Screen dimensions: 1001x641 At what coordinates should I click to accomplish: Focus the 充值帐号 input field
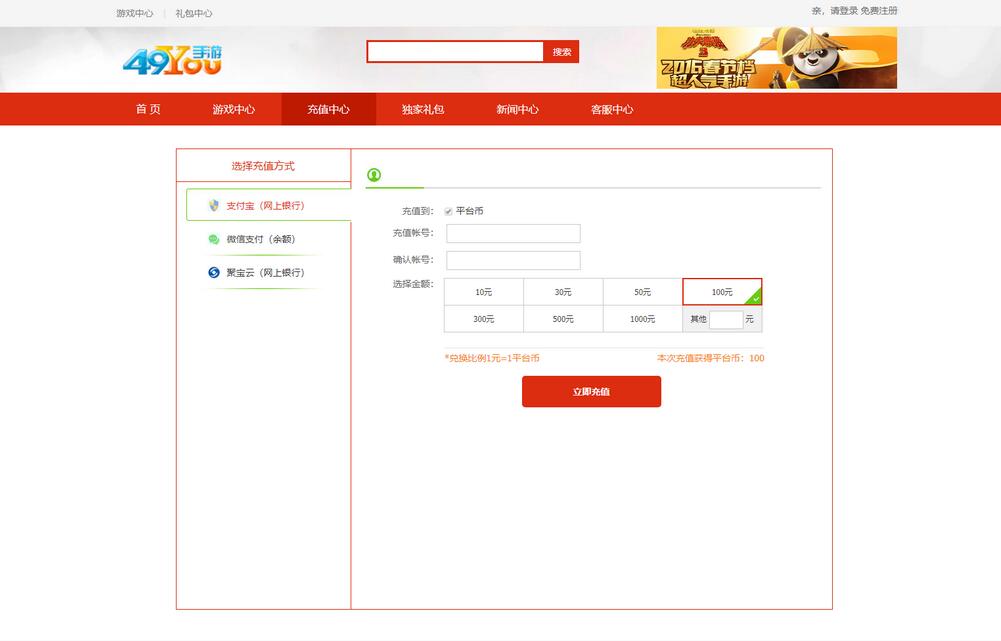pyautogui.click(x=513, y=233)
